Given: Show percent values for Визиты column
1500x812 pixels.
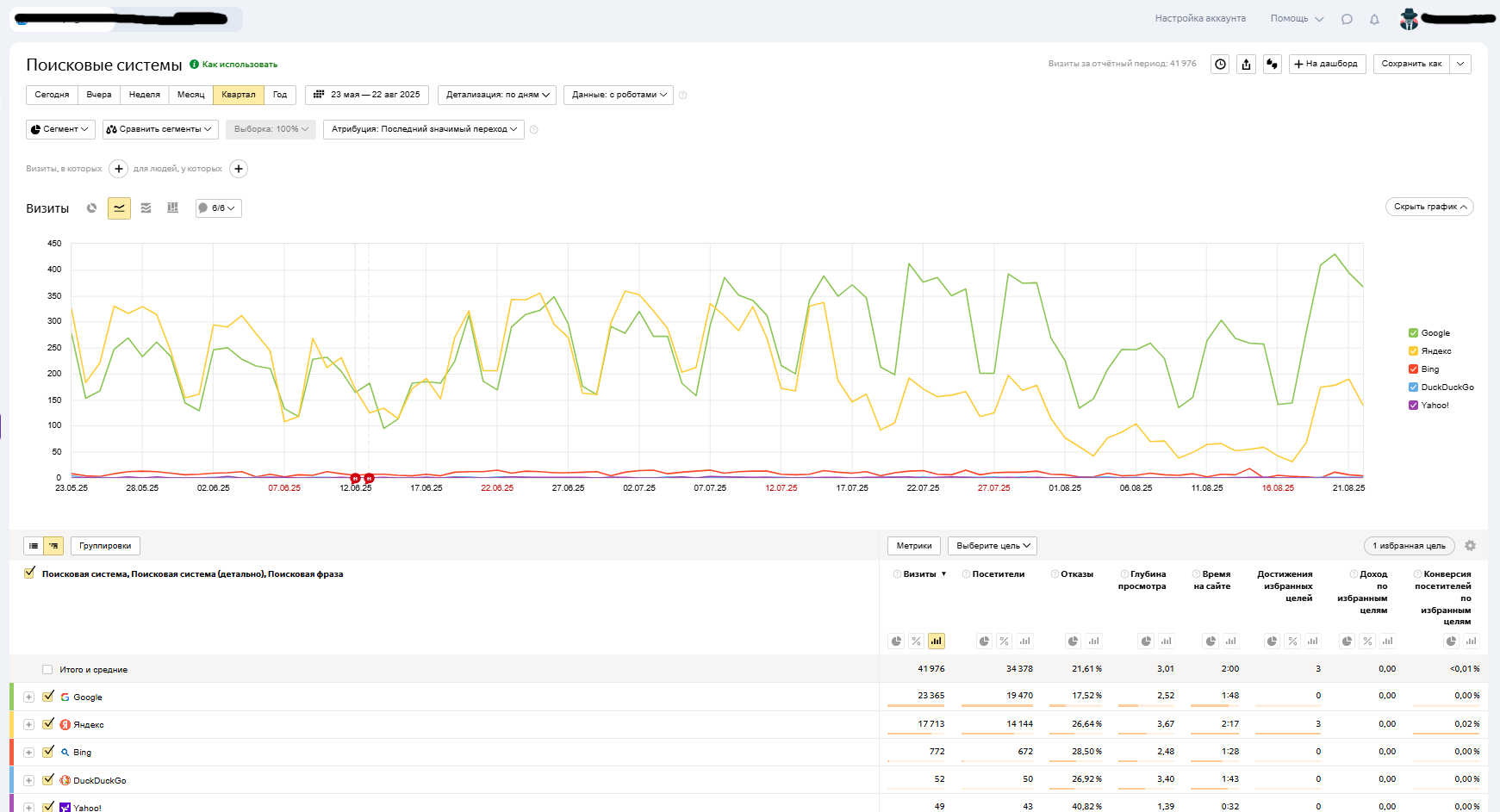Looking at the screenshot, I should pos(916,642).
